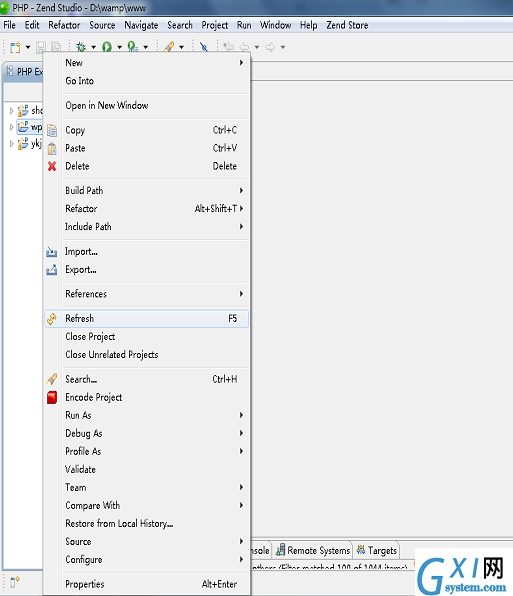Open the Project menu
This screenshot has height=596, width=513.
coord(215,25)
